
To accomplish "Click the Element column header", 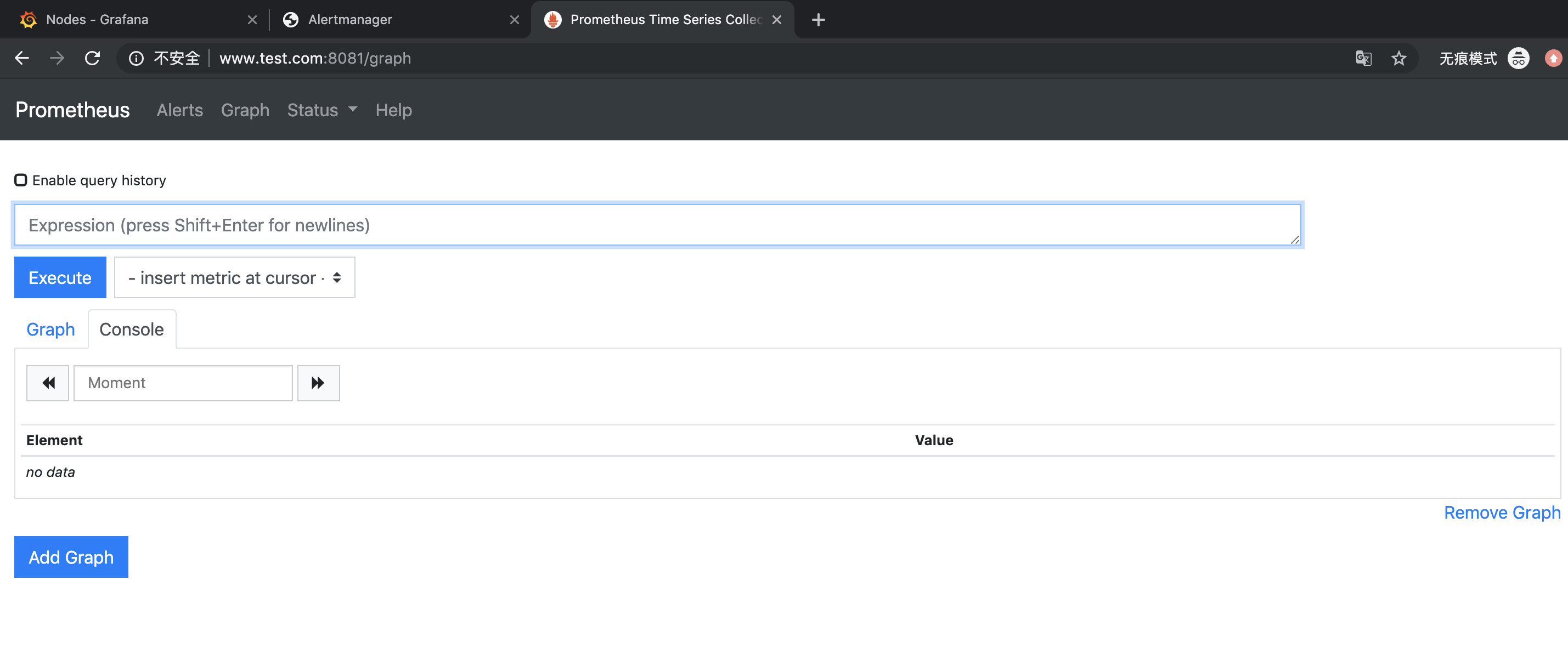I will pos(54,440).
